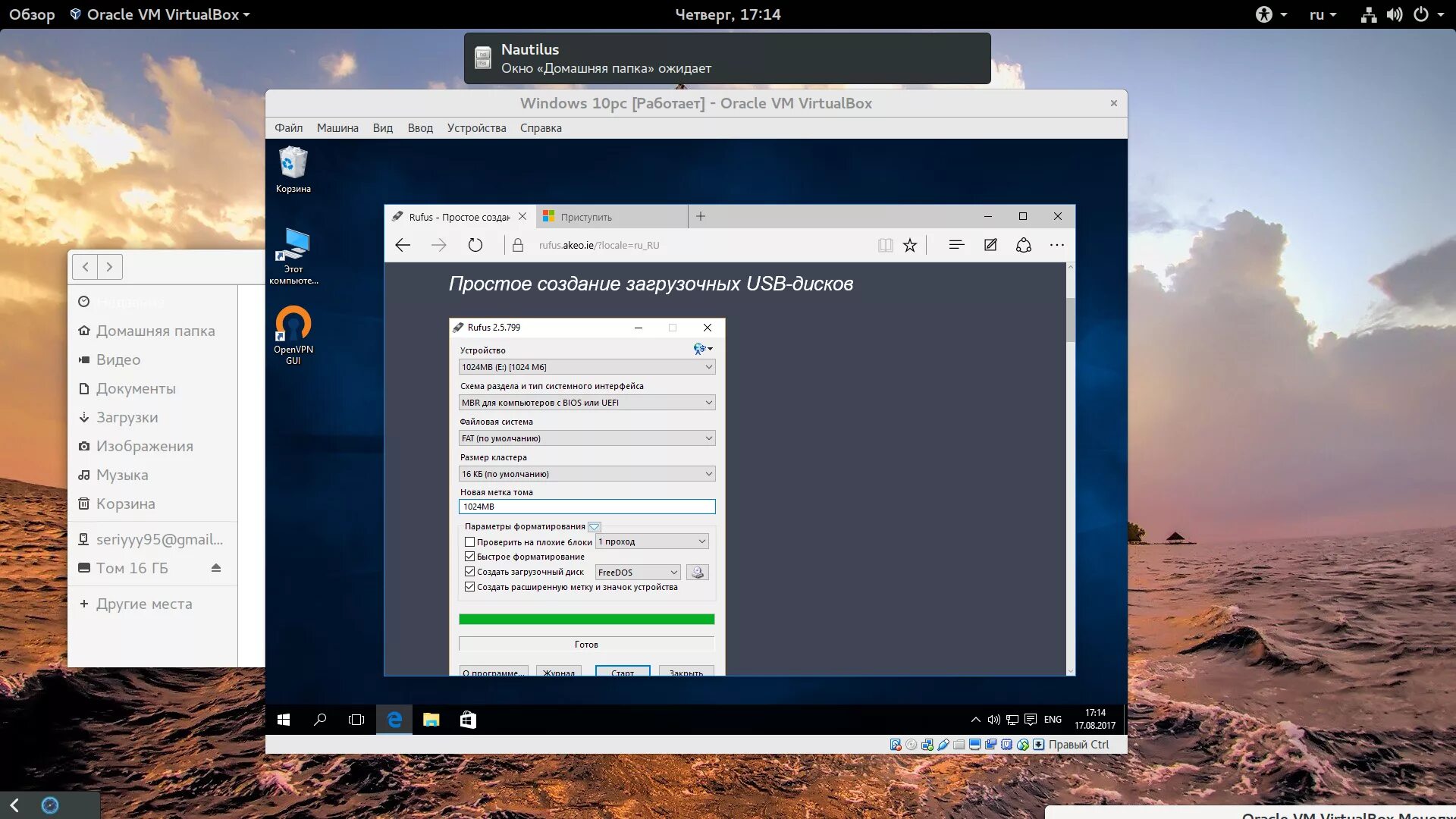
Task: Enable 'Проверить на плохие блоки' checkbox
Action: [469, 542]
